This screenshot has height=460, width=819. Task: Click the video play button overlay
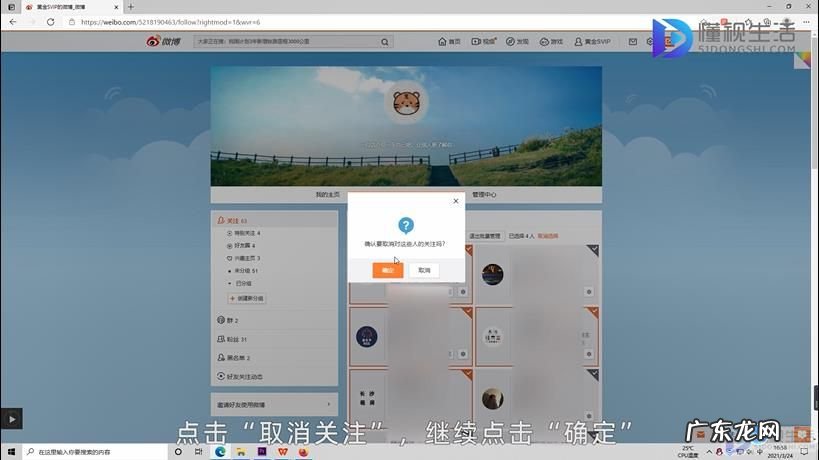point(11,418)
